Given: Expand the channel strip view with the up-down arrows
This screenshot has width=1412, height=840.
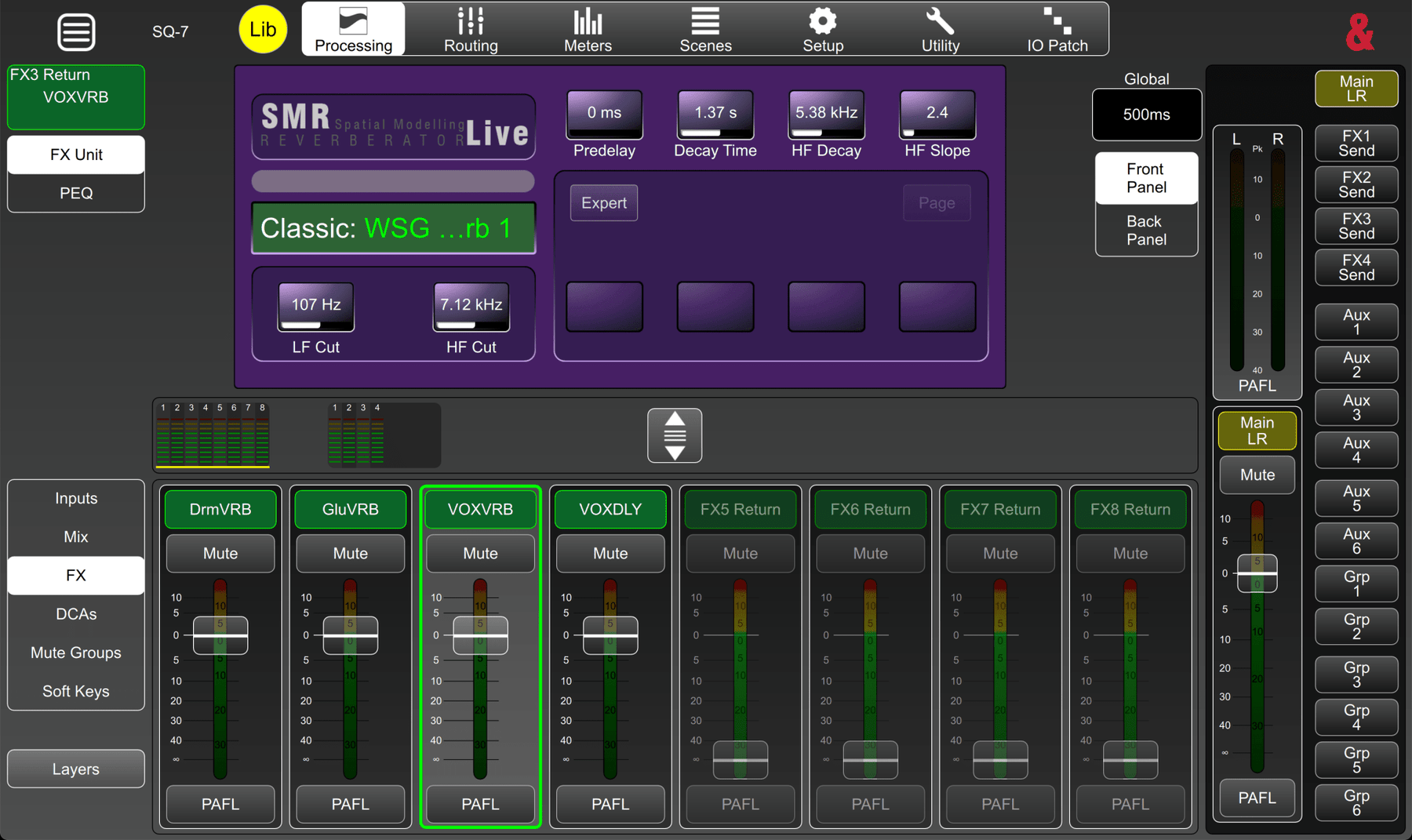Looking at the screenshot, I should (675, 435).
